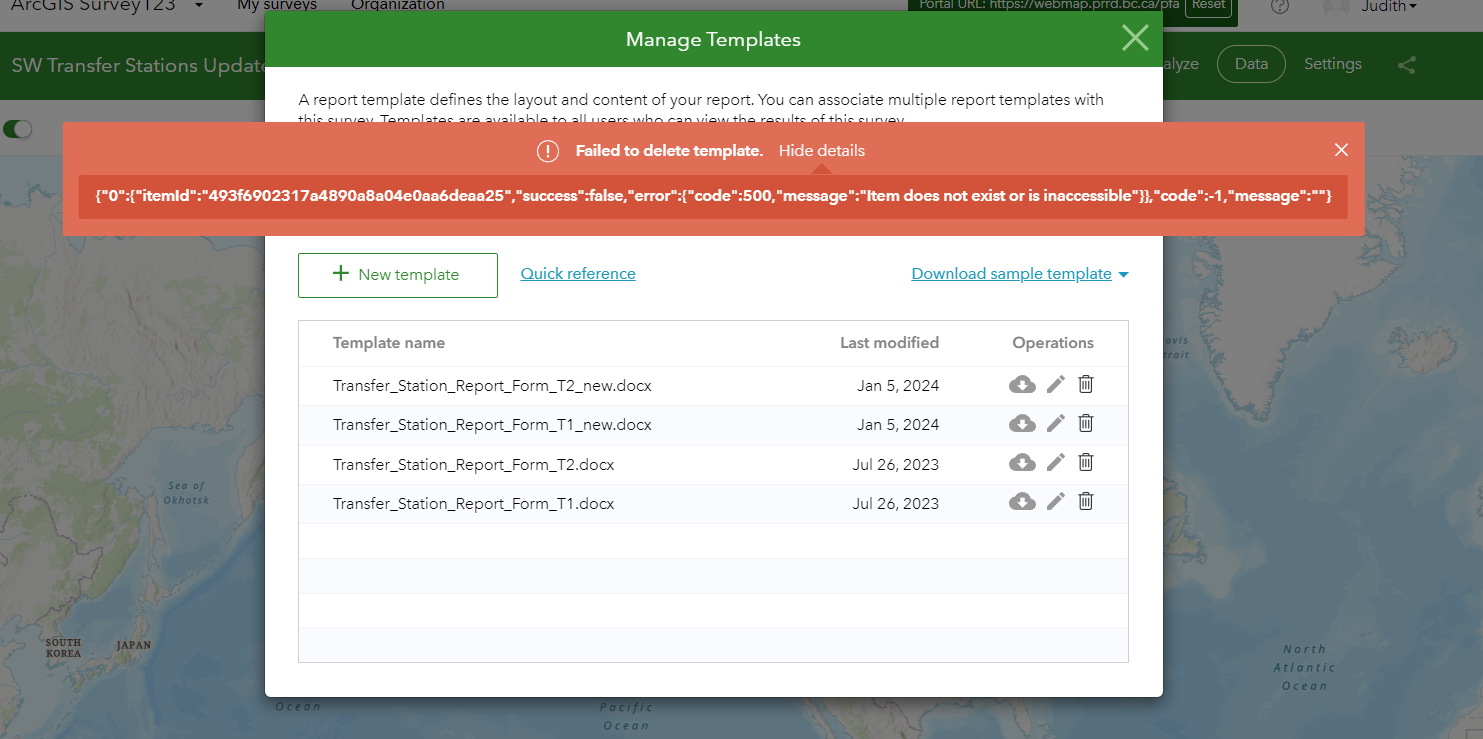The image size is (1483, 739).
Task: Edit the Transfer_Station_Report_Form_T1_new.docx template
Action: click(1056, 423)
